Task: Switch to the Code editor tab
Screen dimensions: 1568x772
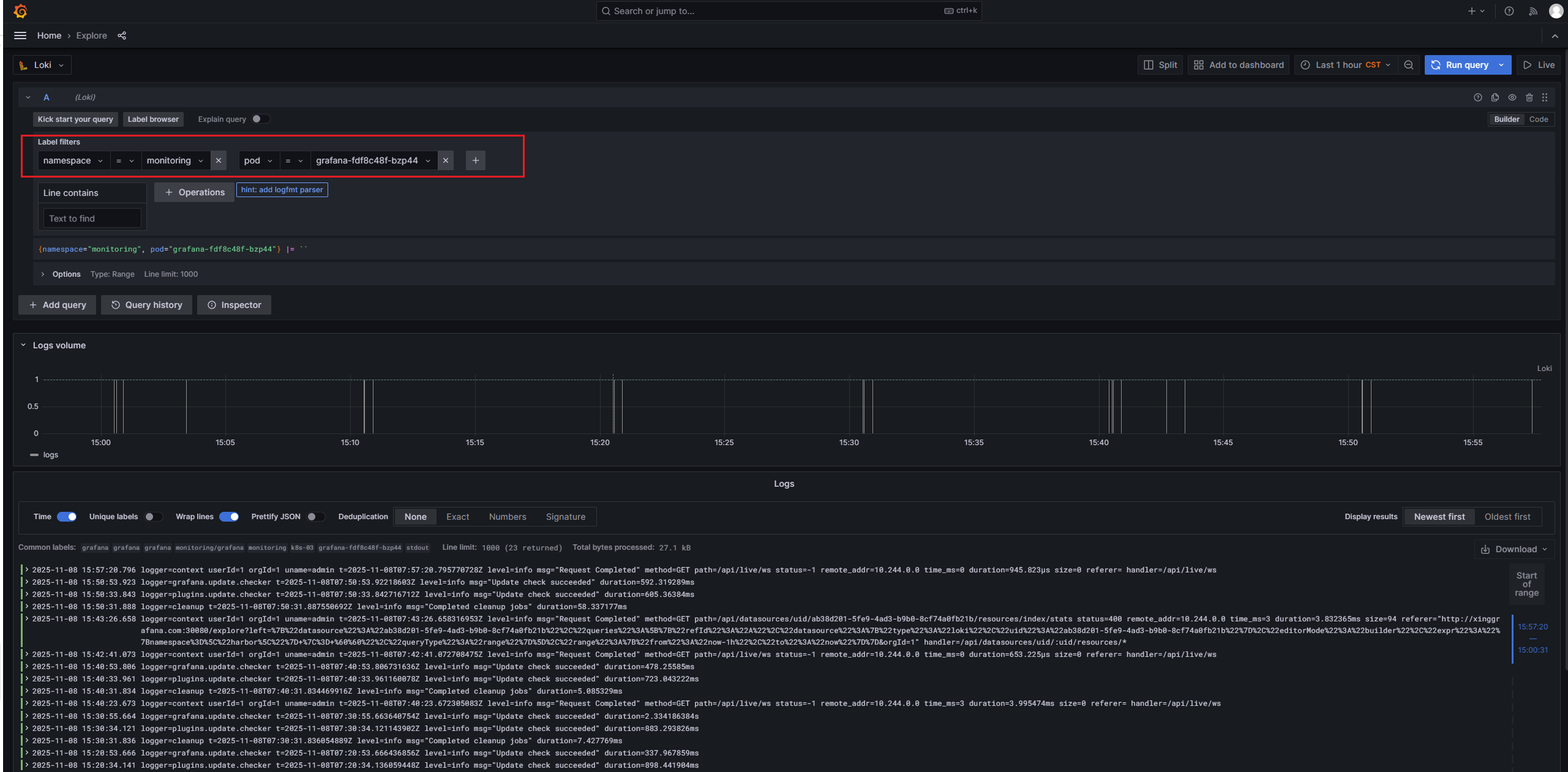Action: (1538, 119)
